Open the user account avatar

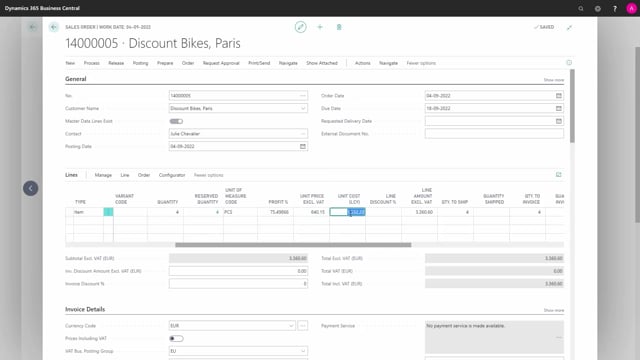pyautogui.click(x=631, y=8)
